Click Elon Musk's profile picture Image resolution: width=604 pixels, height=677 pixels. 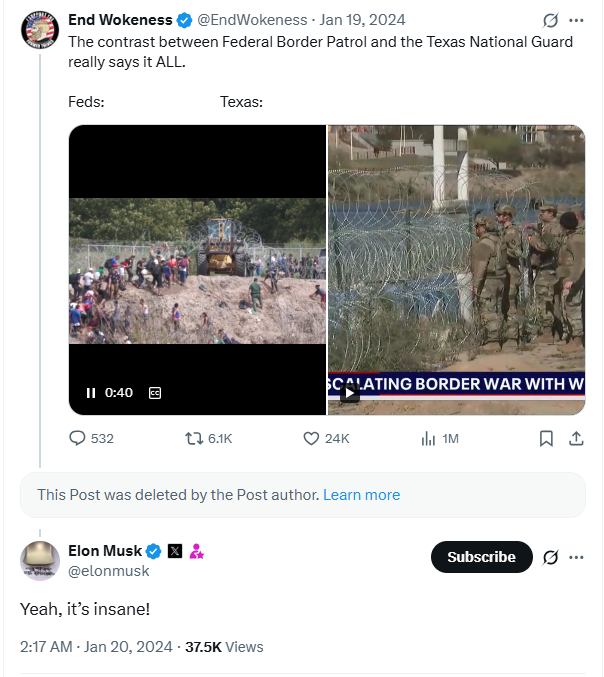pyautogui.click(x=40, y=560)
